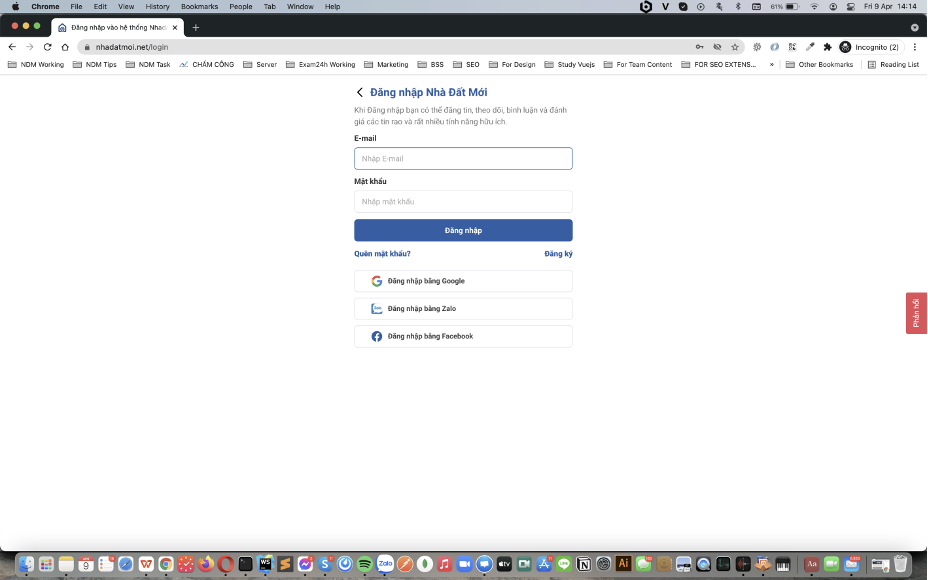Open the Quên mật khẩu? link

coord(382,254)
